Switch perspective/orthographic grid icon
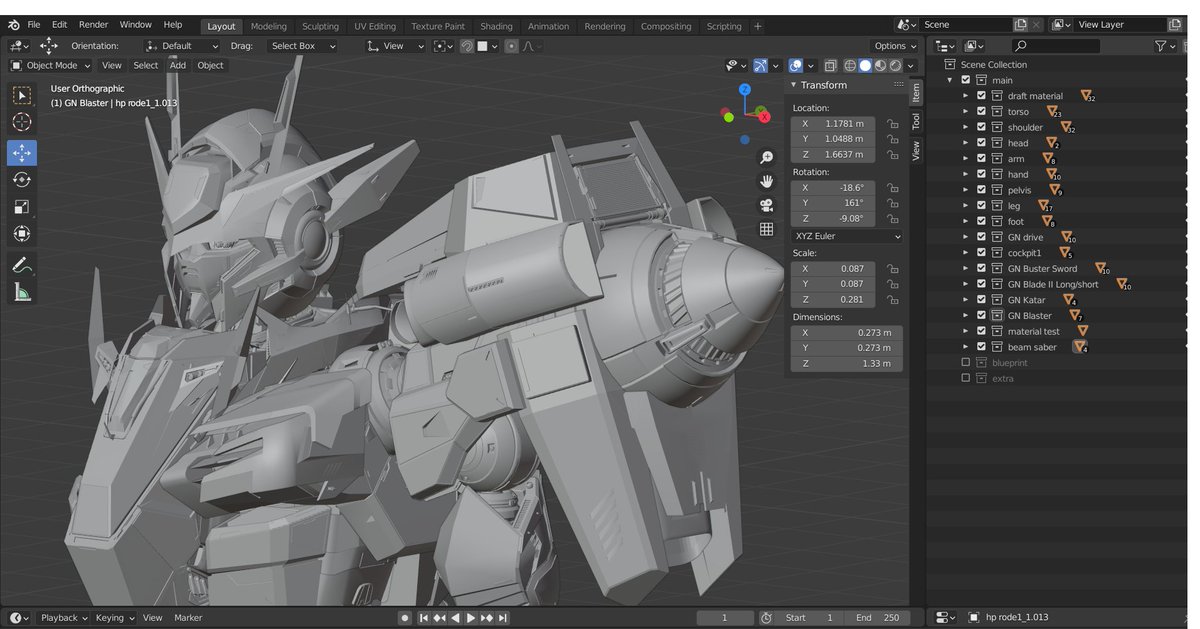Viewport: 1200px width, 629px height. tap(767, 229)
